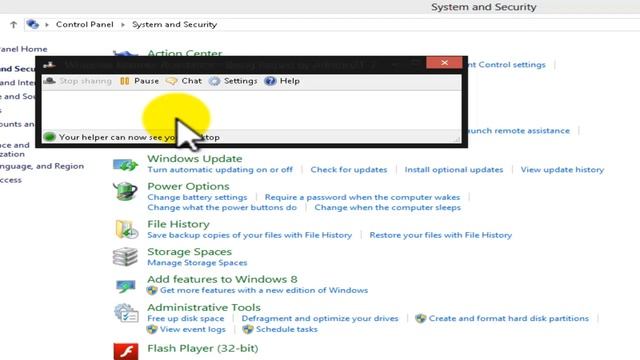
Task: Click the Power Options battery icon
Action: pyautogui.click(x=125, y=191)
